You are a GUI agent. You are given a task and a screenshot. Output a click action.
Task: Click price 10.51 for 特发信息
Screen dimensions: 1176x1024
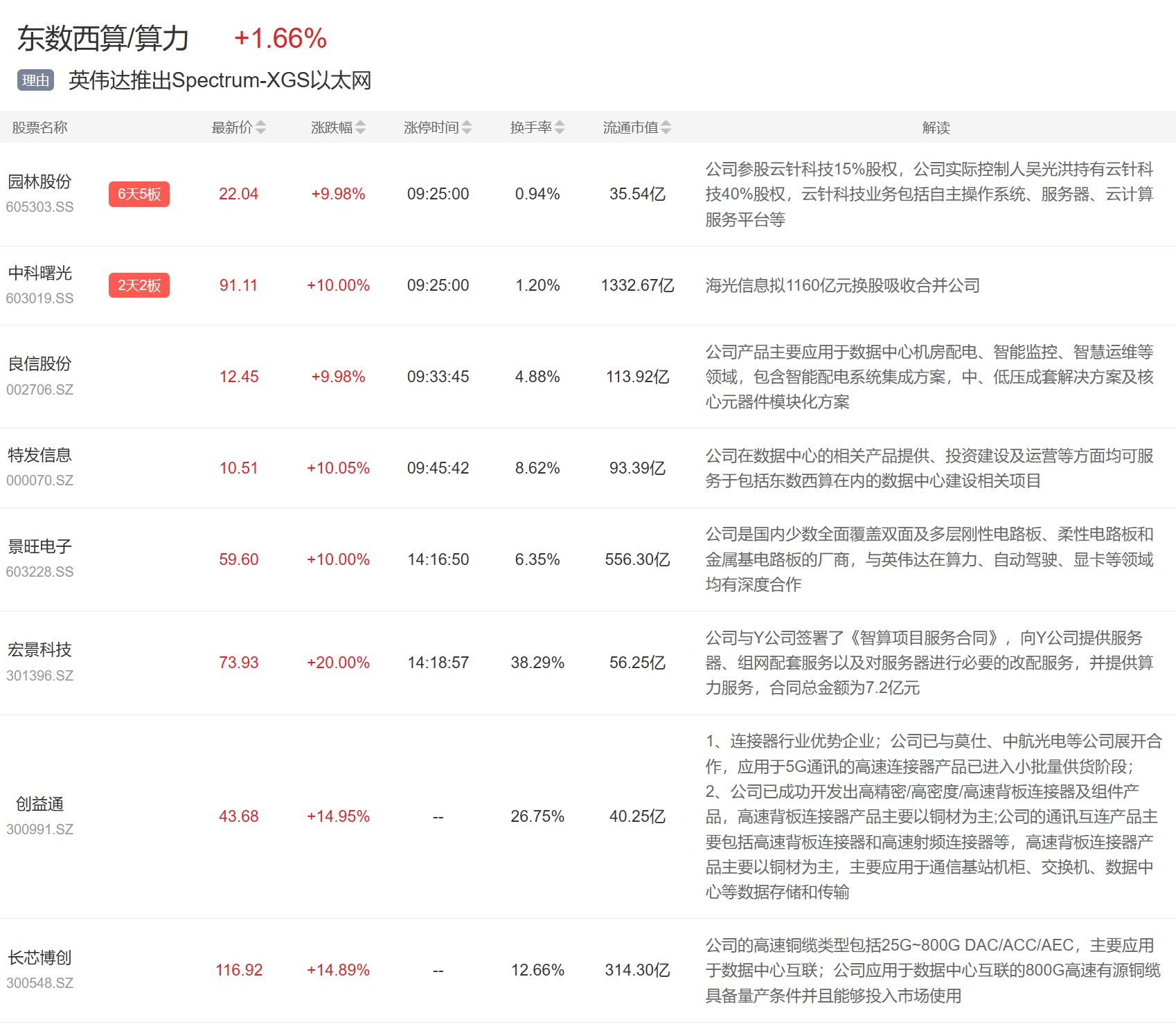[239, 468]
